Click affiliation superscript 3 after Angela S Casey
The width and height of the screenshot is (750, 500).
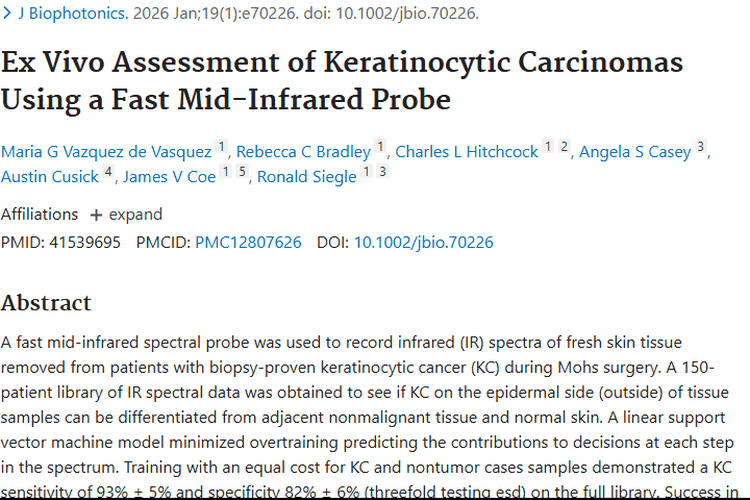tap(701, 148)
